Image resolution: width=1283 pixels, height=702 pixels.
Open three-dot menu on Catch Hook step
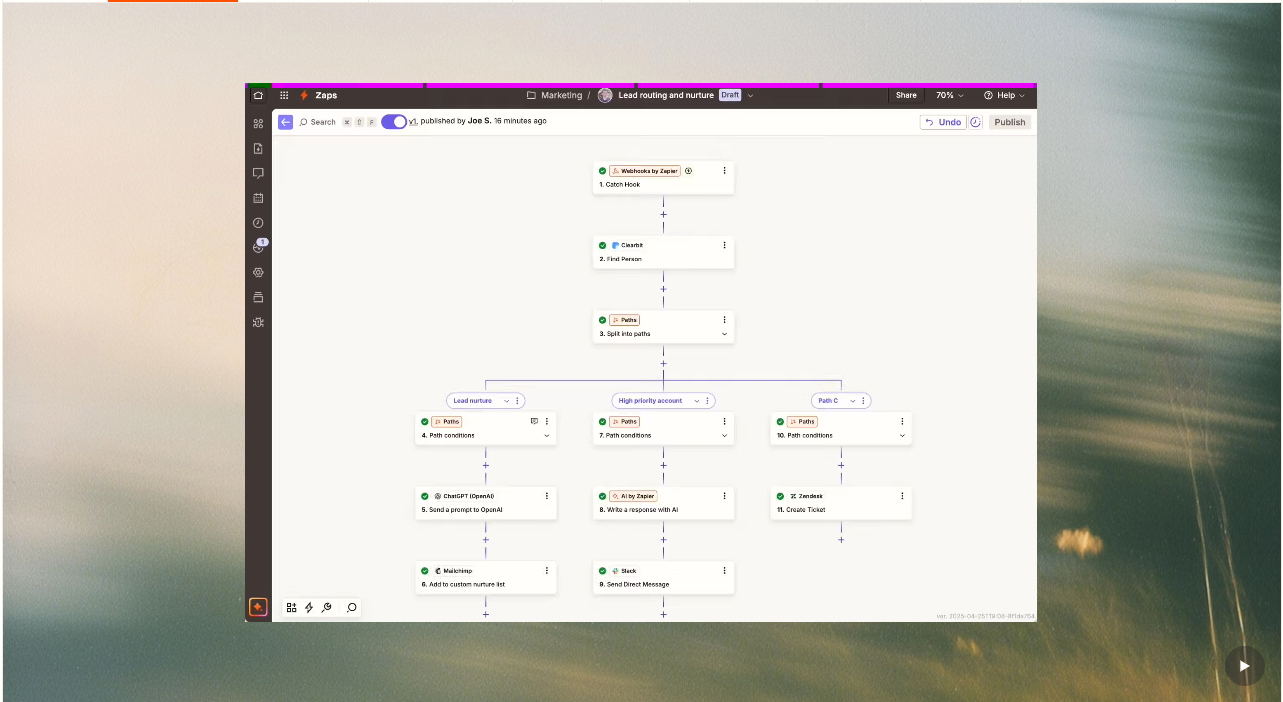pyautogui.click(x=724, y=171)
